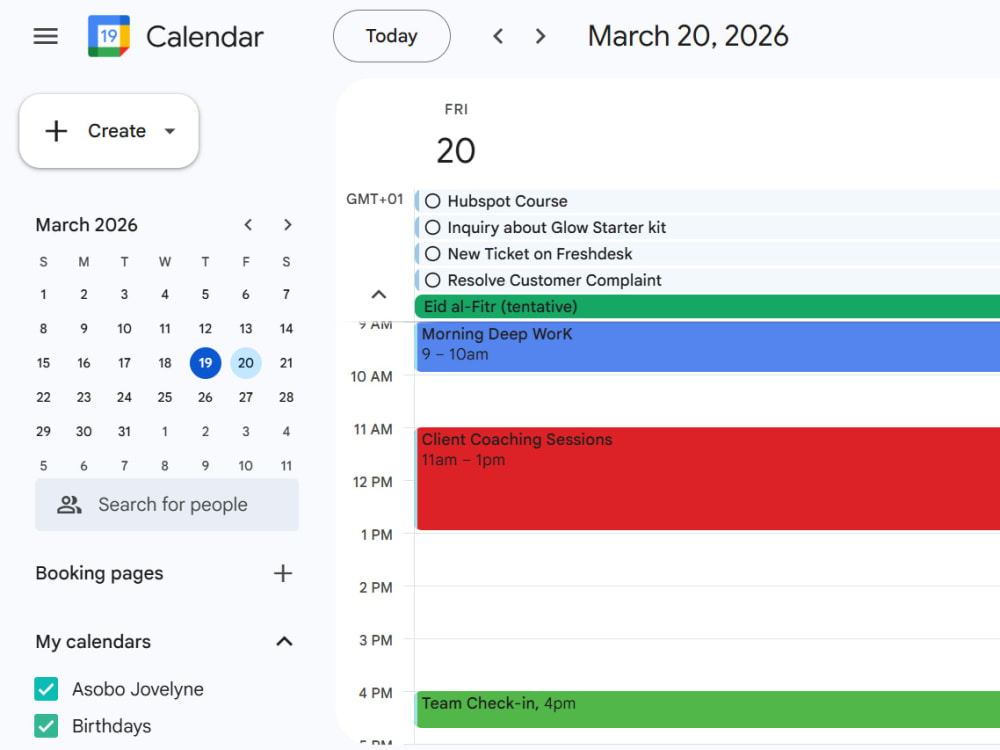
Task: Click the people icon in search field
Action: [69, 505]
